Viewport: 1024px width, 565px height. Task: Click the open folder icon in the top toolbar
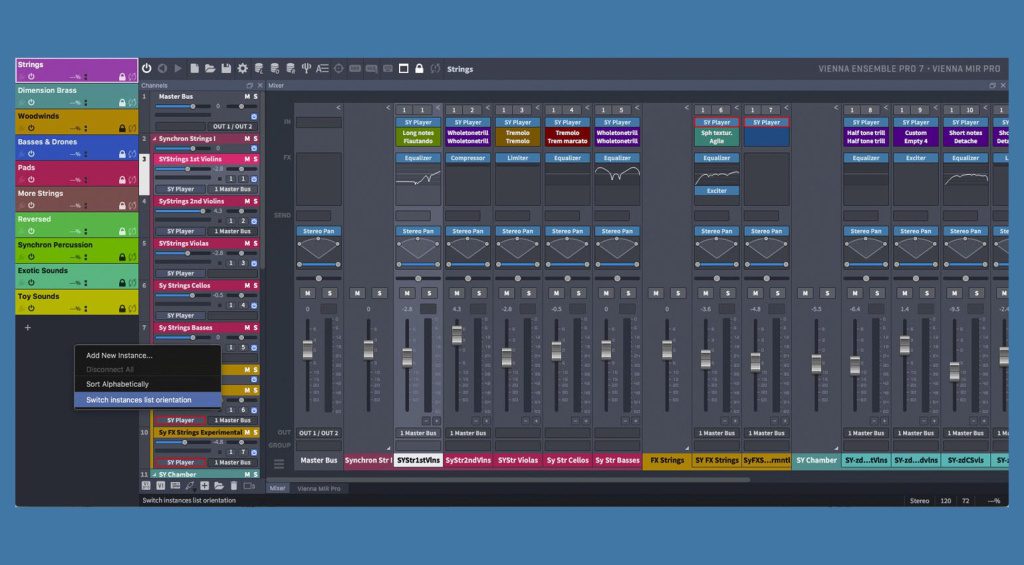point(211,69)
